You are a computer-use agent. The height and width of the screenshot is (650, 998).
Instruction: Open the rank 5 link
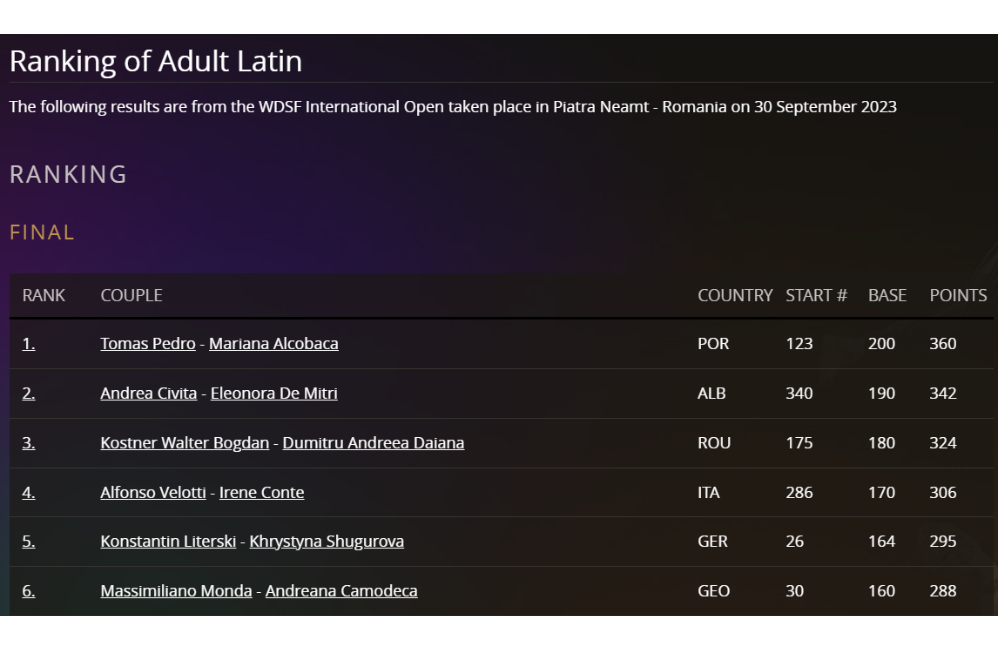pyautogui.click(x=29, y=541)
